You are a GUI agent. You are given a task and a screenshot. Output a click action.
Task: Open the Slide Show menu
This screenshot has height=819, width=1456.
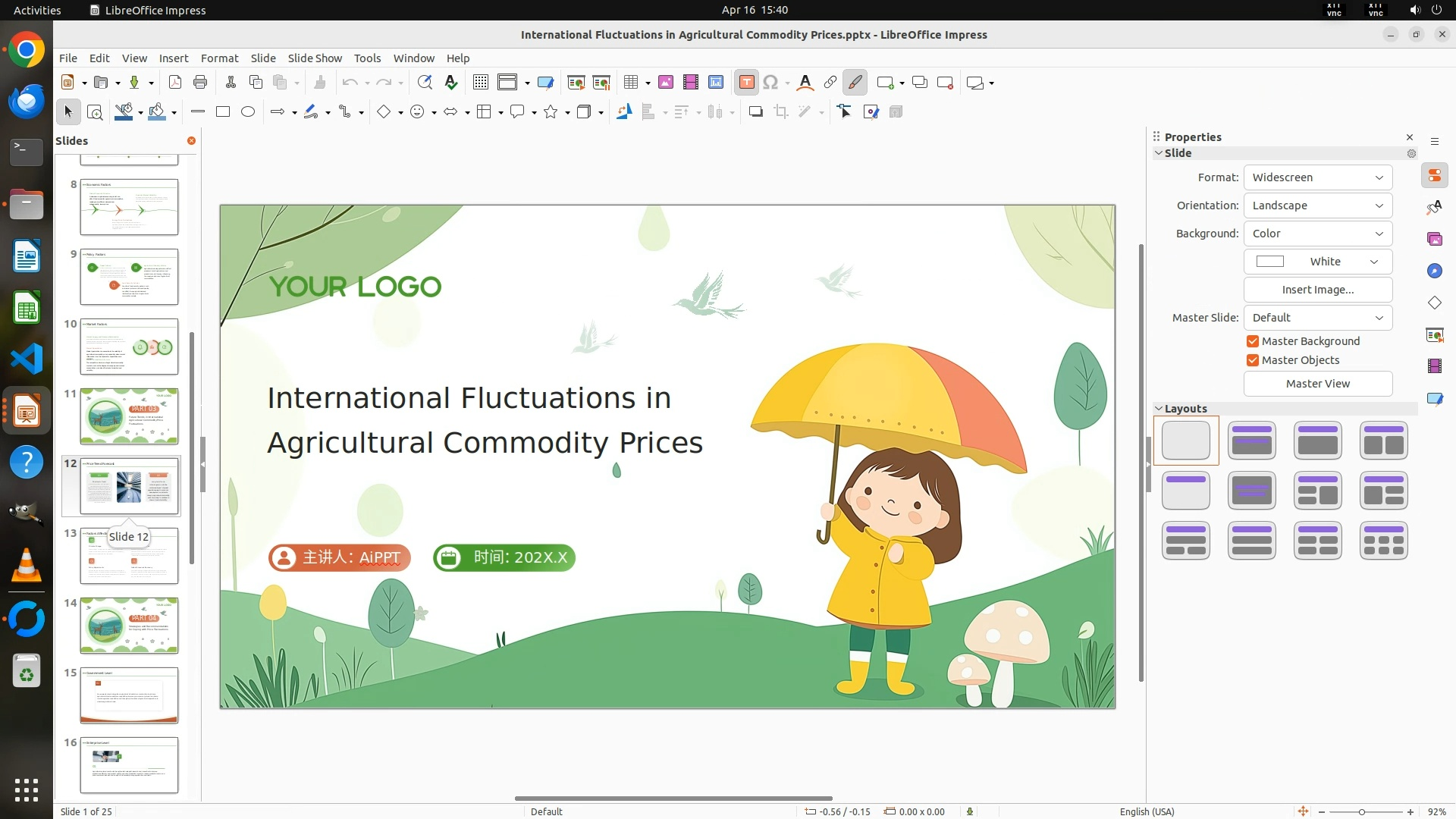coord(315,58)
